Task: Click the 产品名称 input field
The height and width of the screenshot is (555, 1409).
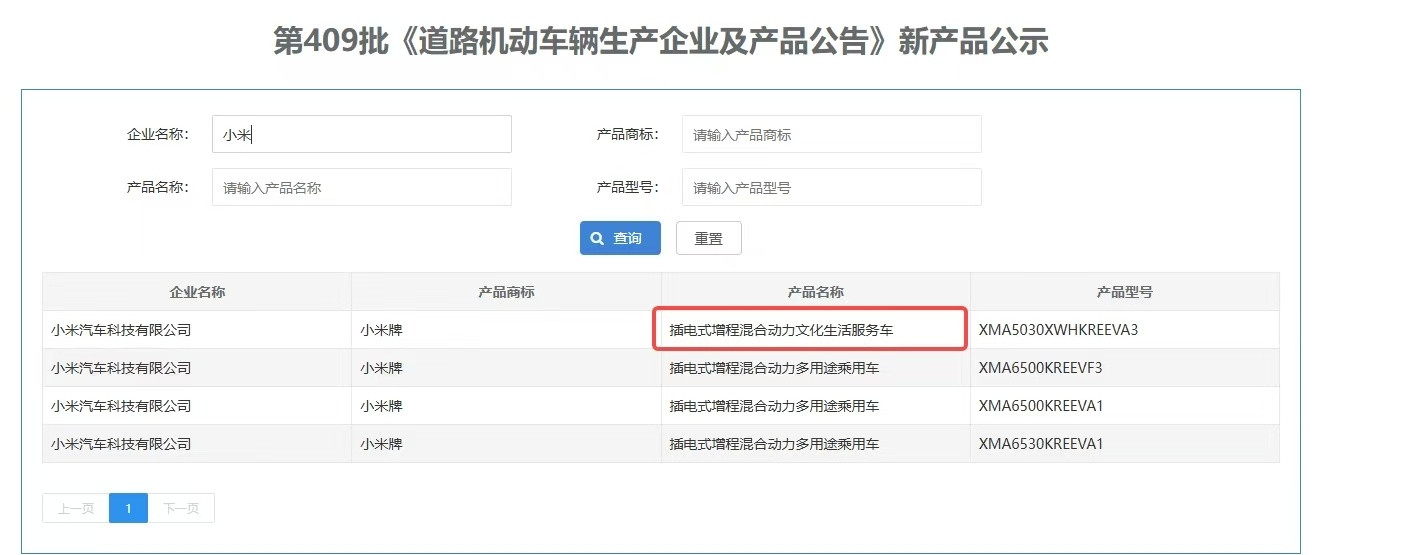Action: pos(362,187)
